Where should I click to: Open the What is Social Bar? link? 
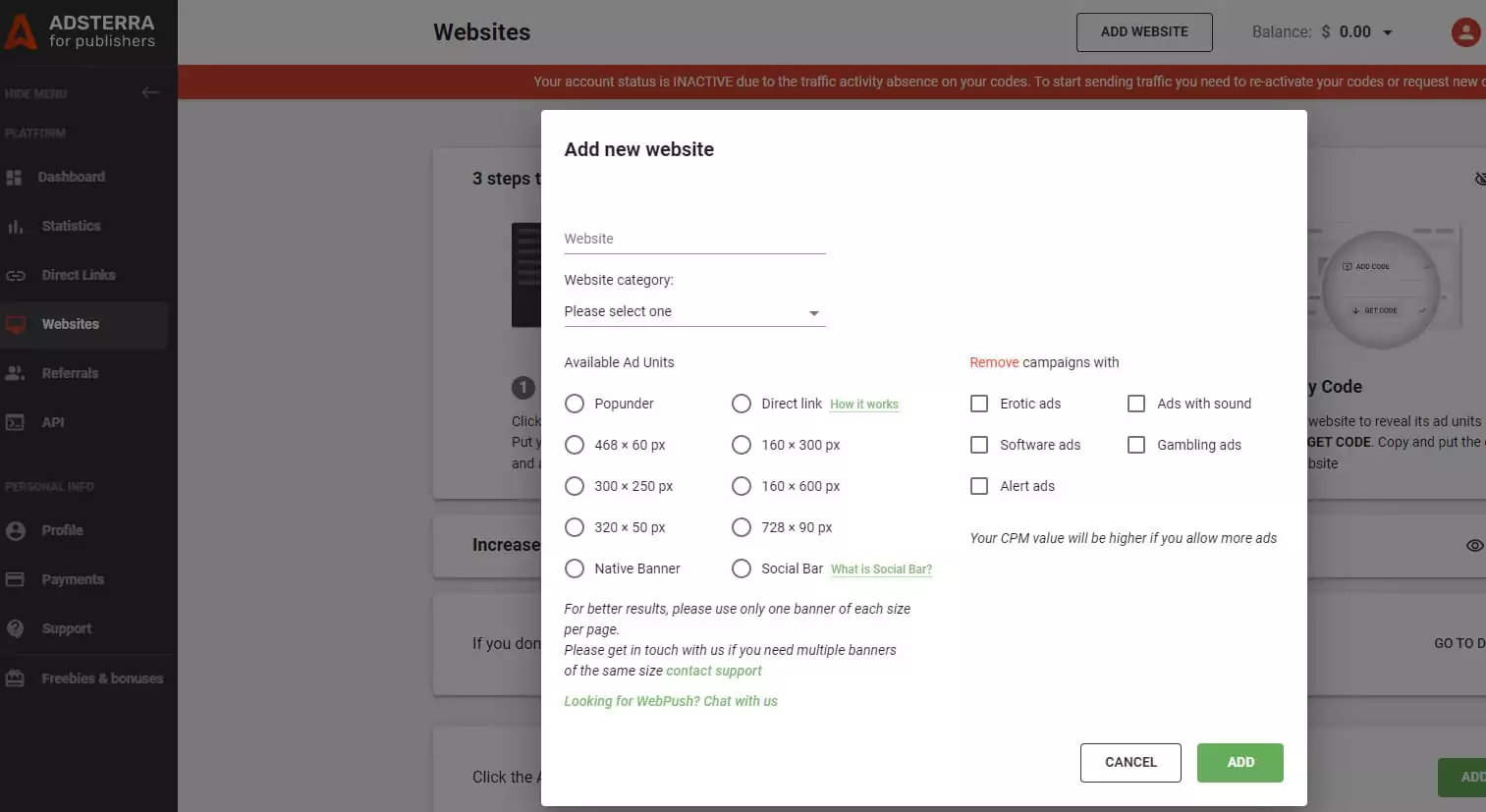tap(882, 569)
